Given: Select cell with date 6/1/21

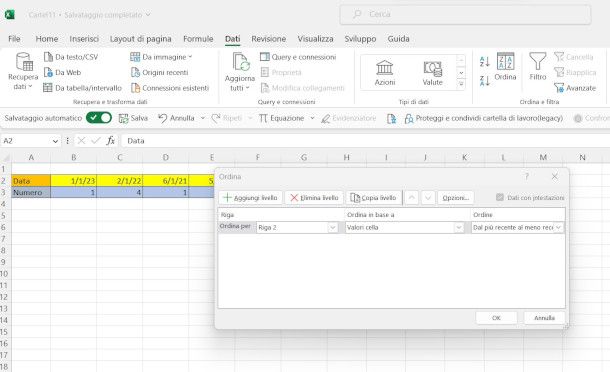Looking at the screenshot, I should point(166,181).
